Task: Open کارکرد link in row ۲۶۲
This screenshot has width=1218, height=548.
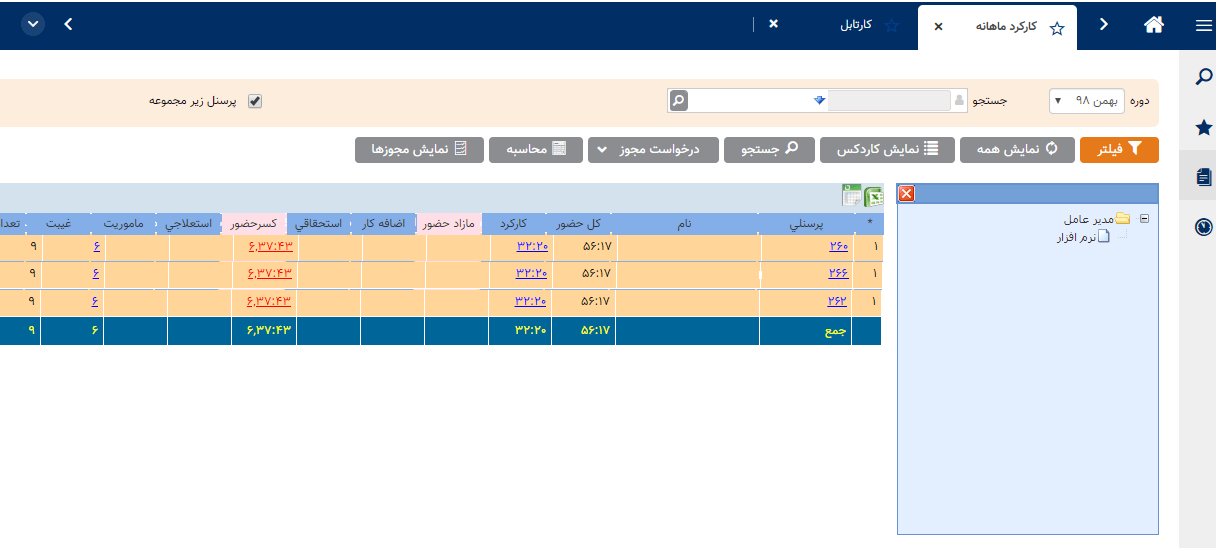Action: tap(532, 301)
